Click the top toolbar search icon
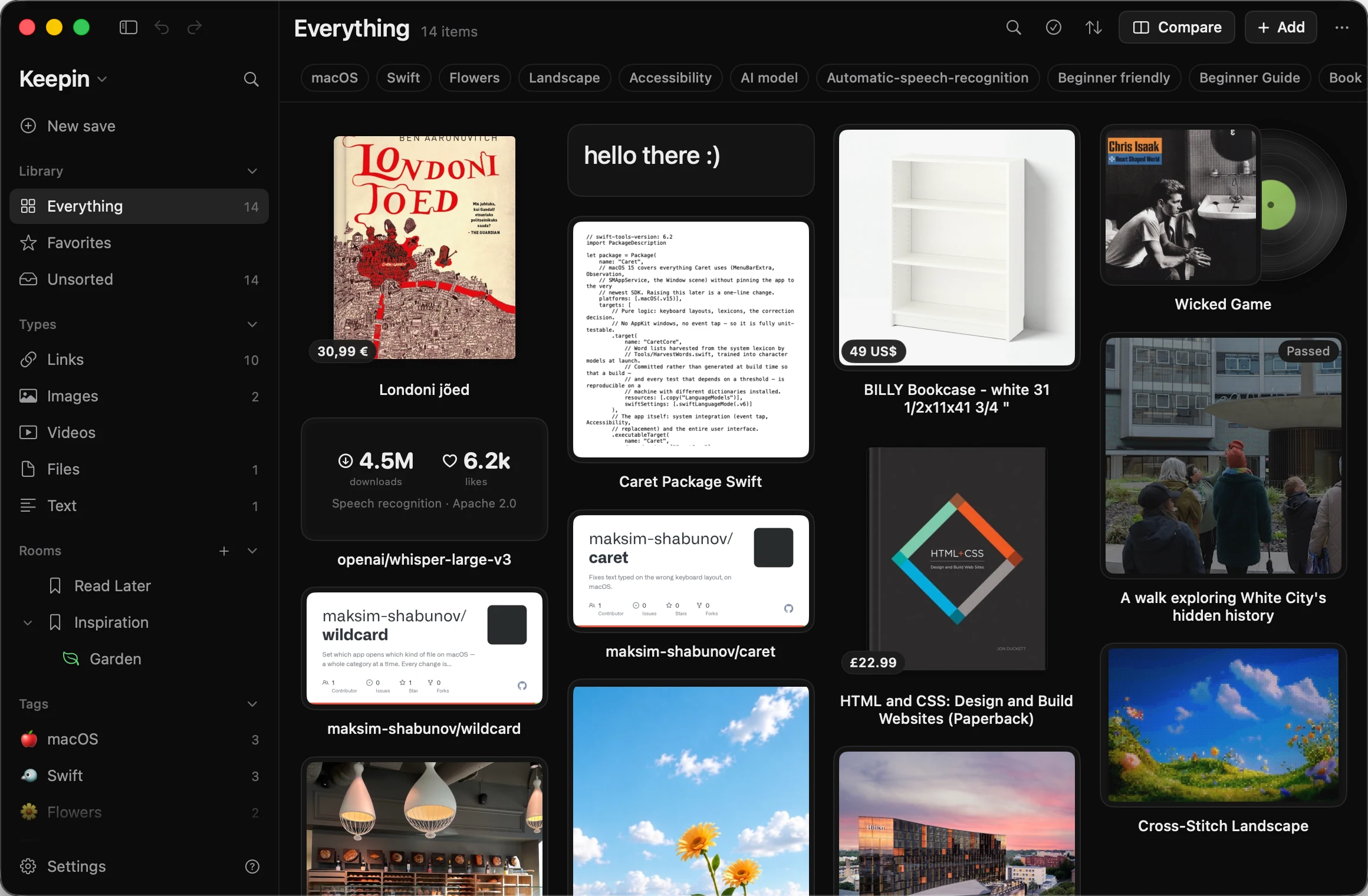 click(x=1013, y=27)
